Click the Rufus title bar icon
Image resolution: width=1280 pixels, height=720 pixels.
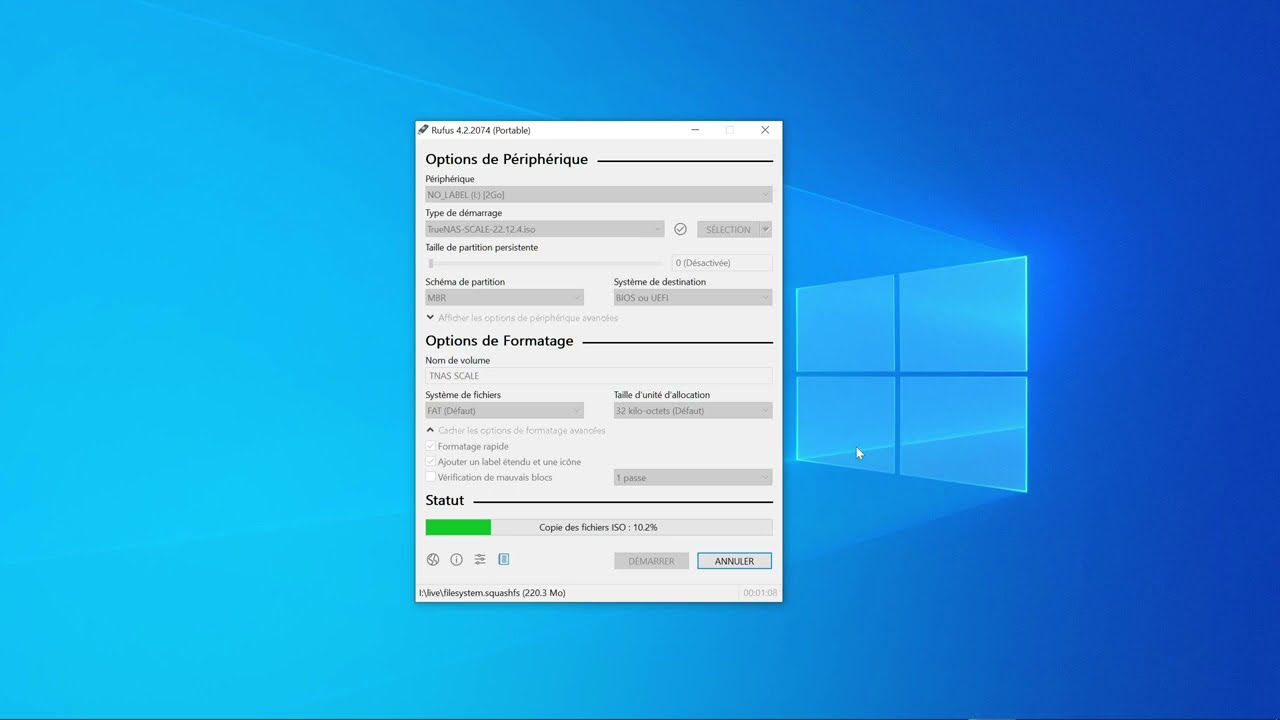coord(423,130)
